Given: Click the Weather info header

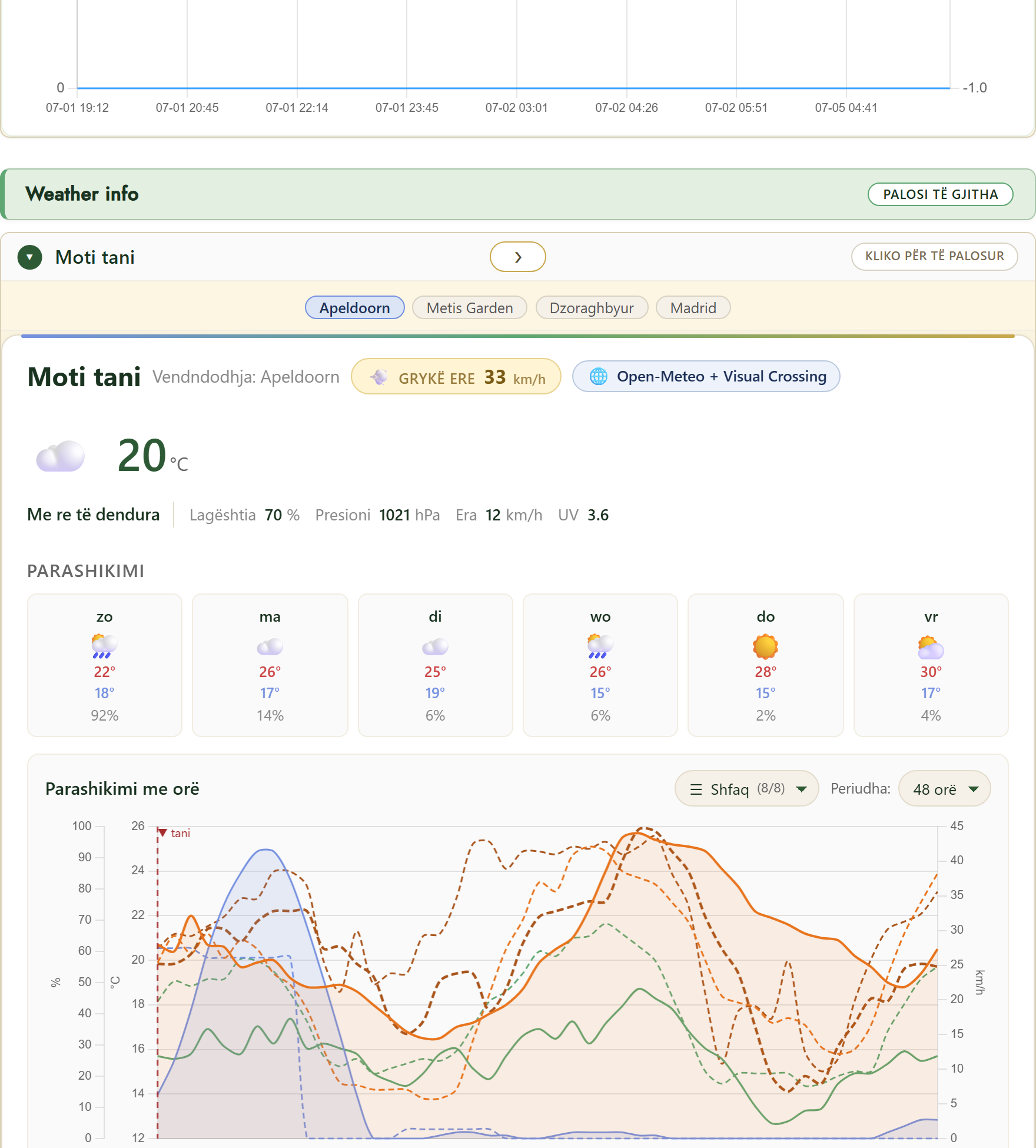Looking at the screenshot, I should [x=518, y=194].
